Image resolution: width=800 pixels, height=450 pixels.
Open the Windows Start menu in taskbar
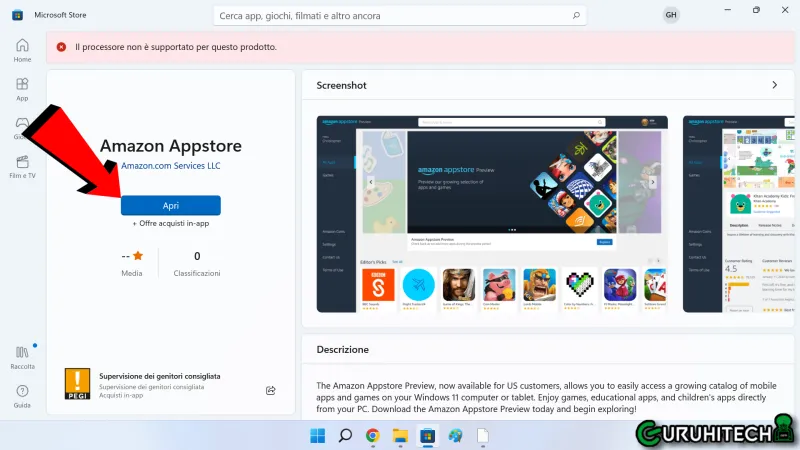point(317,436)
